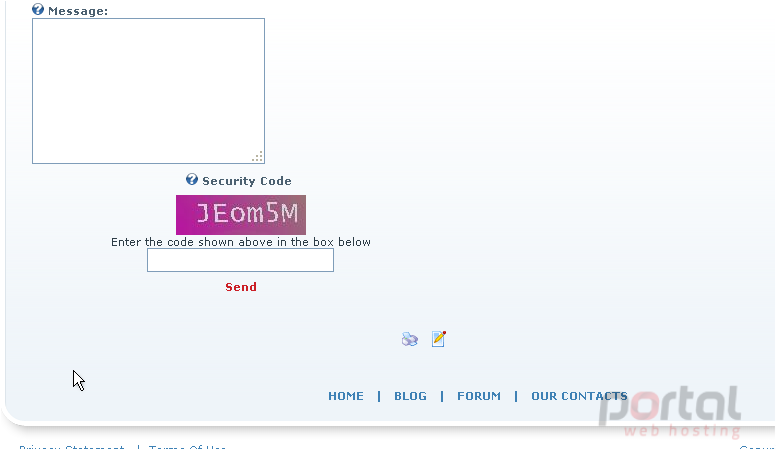This screenshot has width=776, height=450.
Task: Open the BLOG link
Action: pyautogui.click(x=410, y=396)
